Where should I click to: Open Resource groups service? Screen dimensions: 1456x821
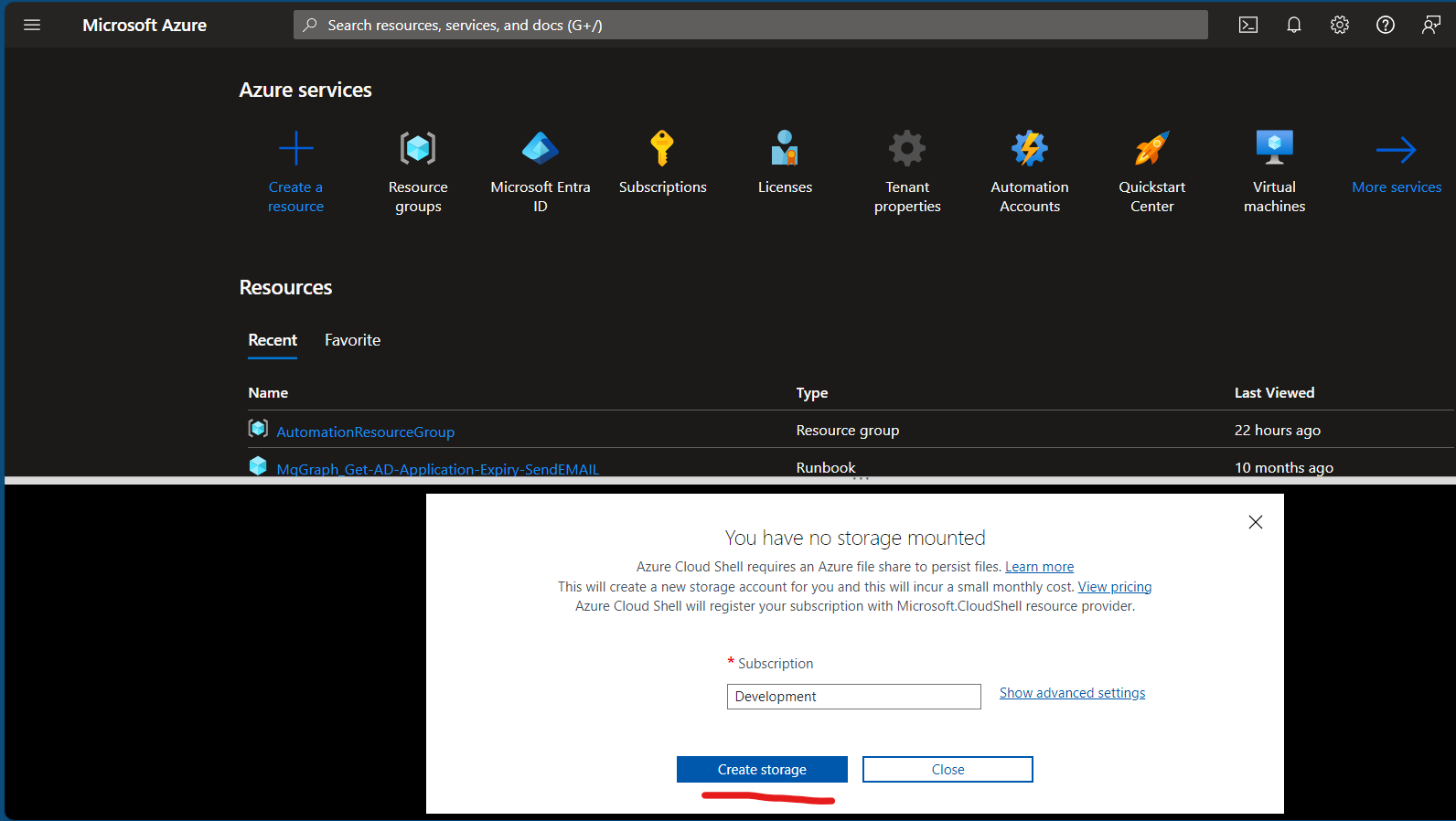pyautogui.click(x=418, y=148)
